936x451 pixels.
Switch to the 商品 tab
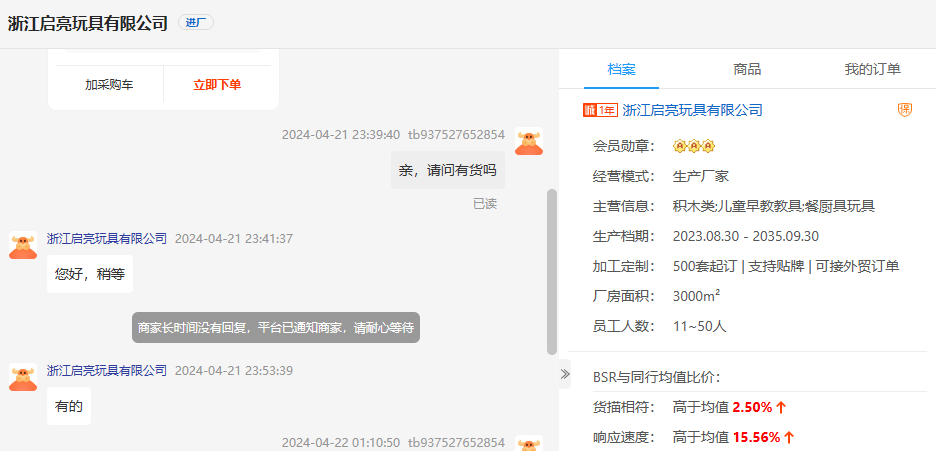click(747, 69)
